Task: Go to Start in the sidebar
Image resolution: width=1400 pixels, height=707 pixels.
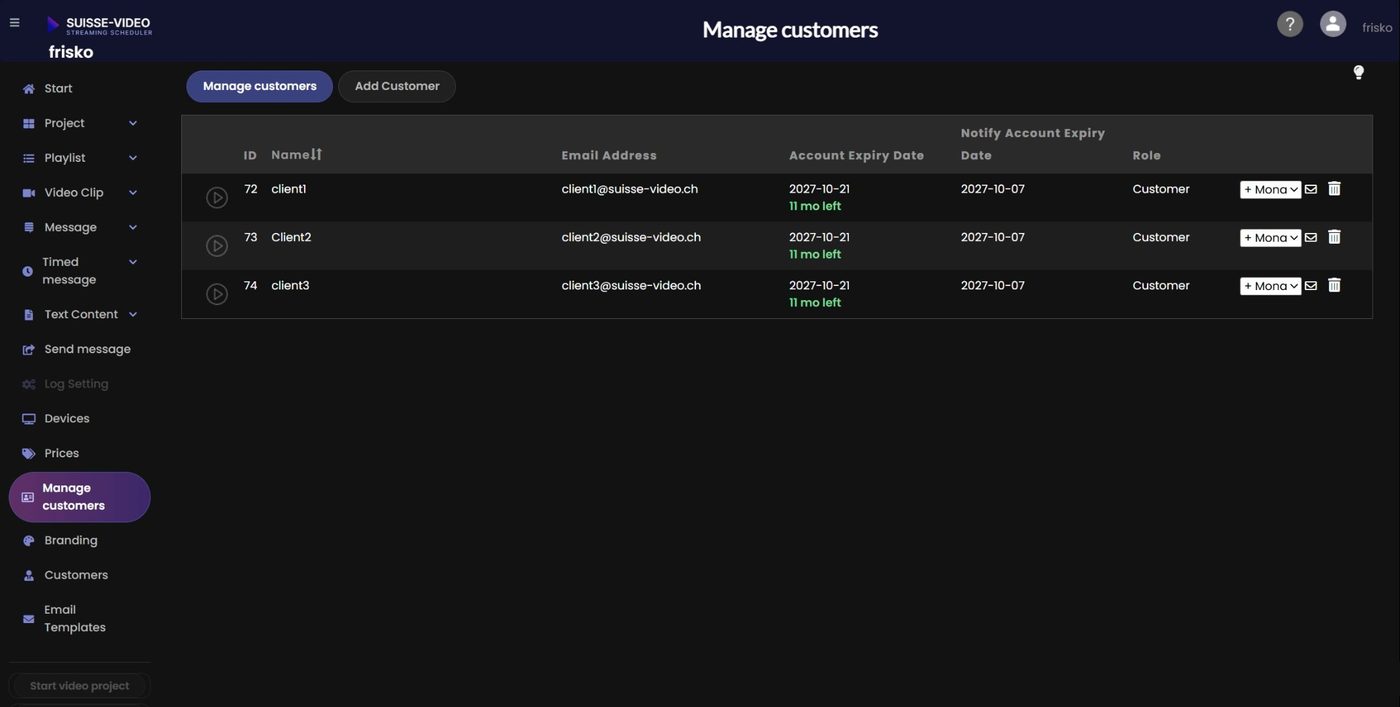Action: click(x=58, y=89)
